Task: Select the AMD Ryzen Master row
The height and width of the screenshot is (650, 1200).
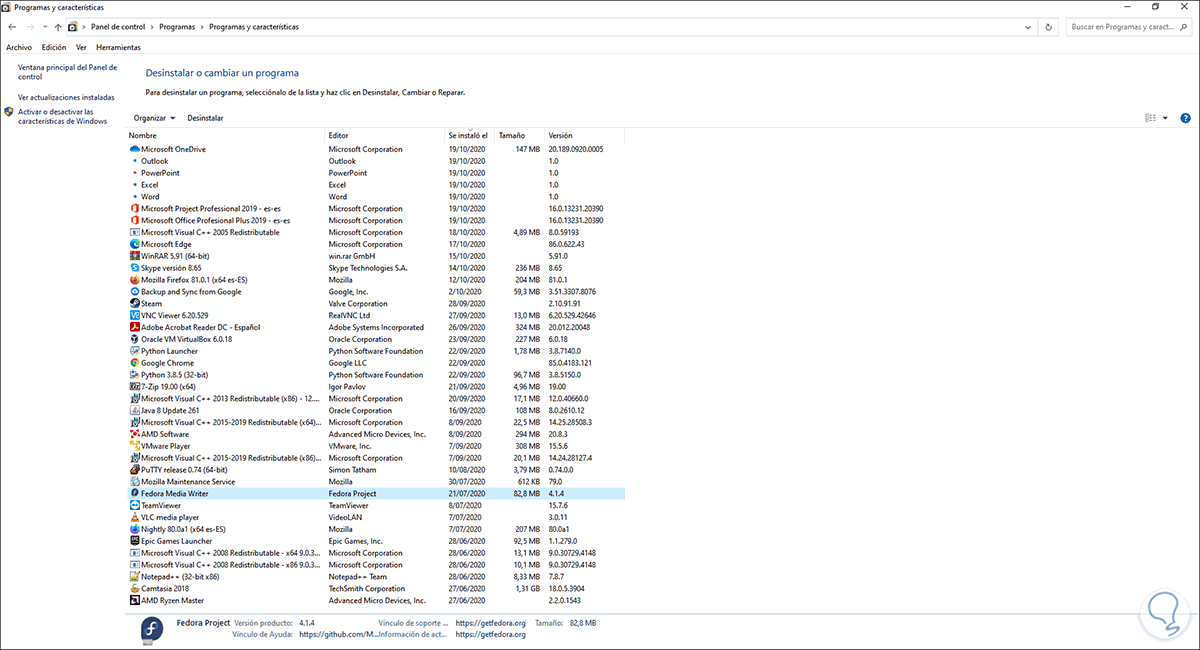Action: click(376, 601)
